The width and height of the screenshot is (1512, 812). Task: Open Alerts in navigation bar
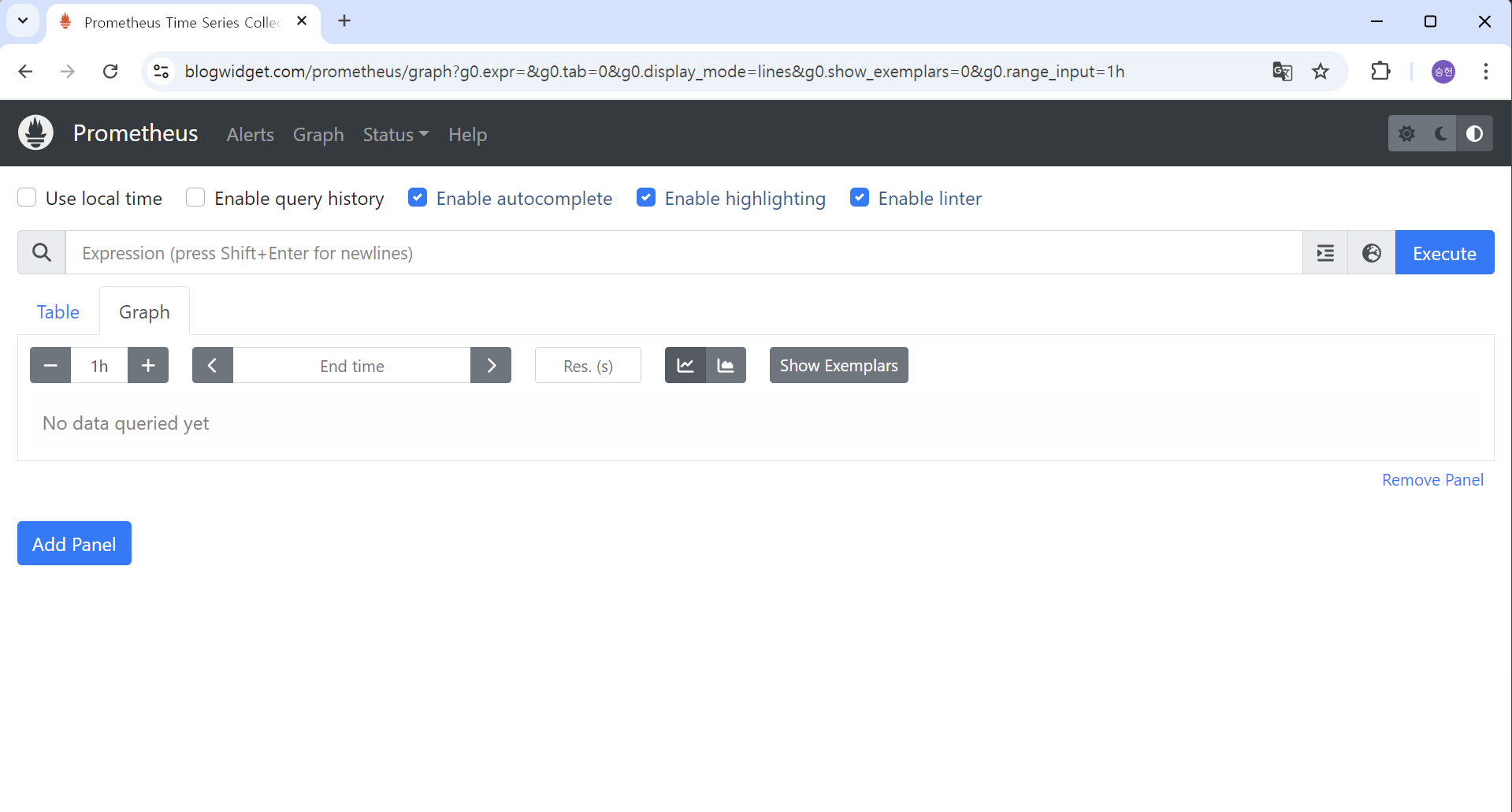click(x=250, y=135)
